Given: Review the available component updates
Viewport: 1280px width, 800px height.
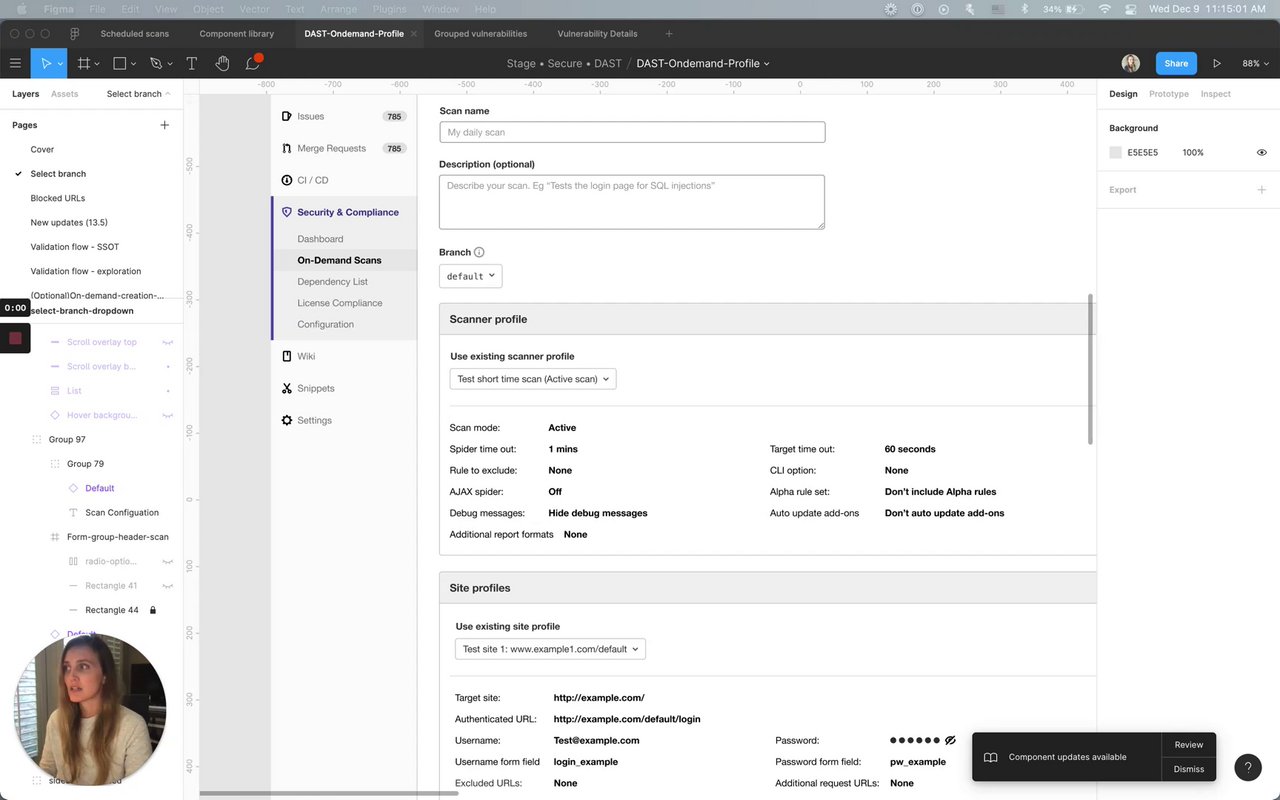Looking at the screenshot, I should [x=1189, y=745].
